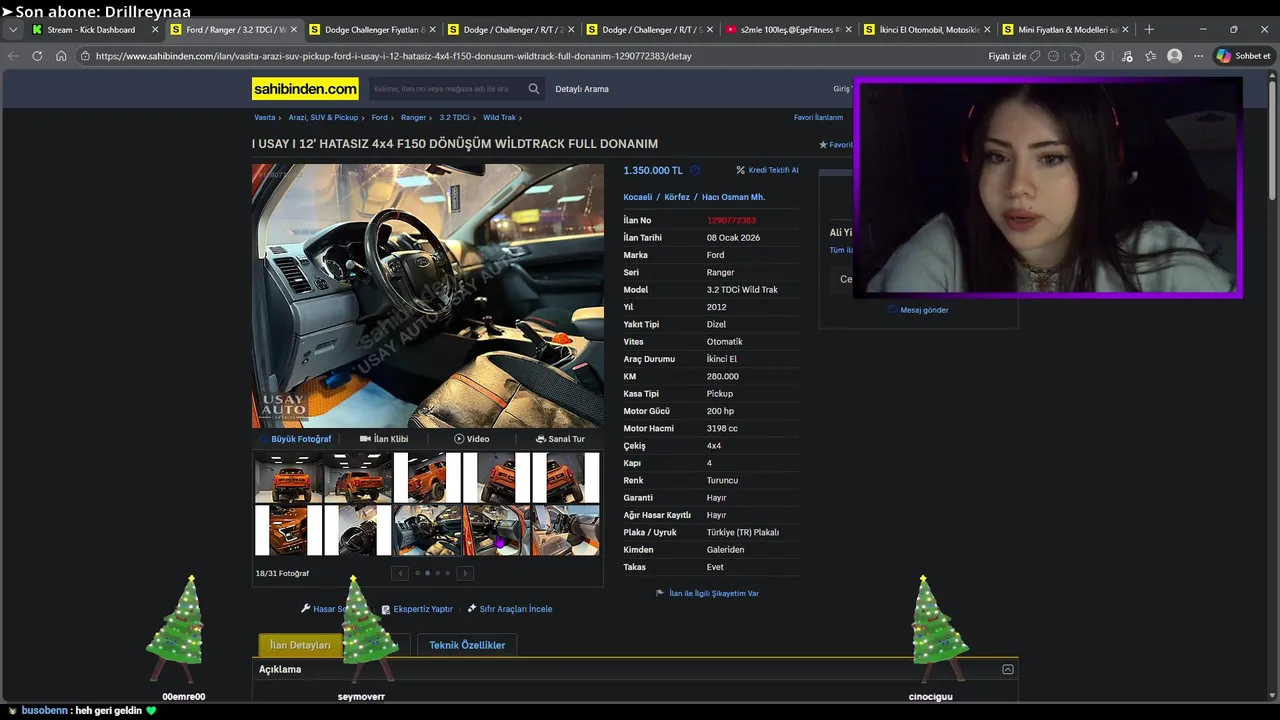The height and width of the screenshot is (720, 1280).
Task: Open İlan Klibi clip
Action: coord(384,439)
